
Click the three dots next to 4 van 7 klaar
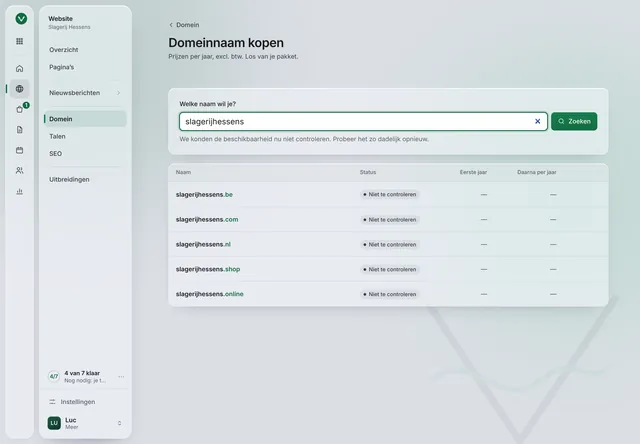(x=121, y=376)
